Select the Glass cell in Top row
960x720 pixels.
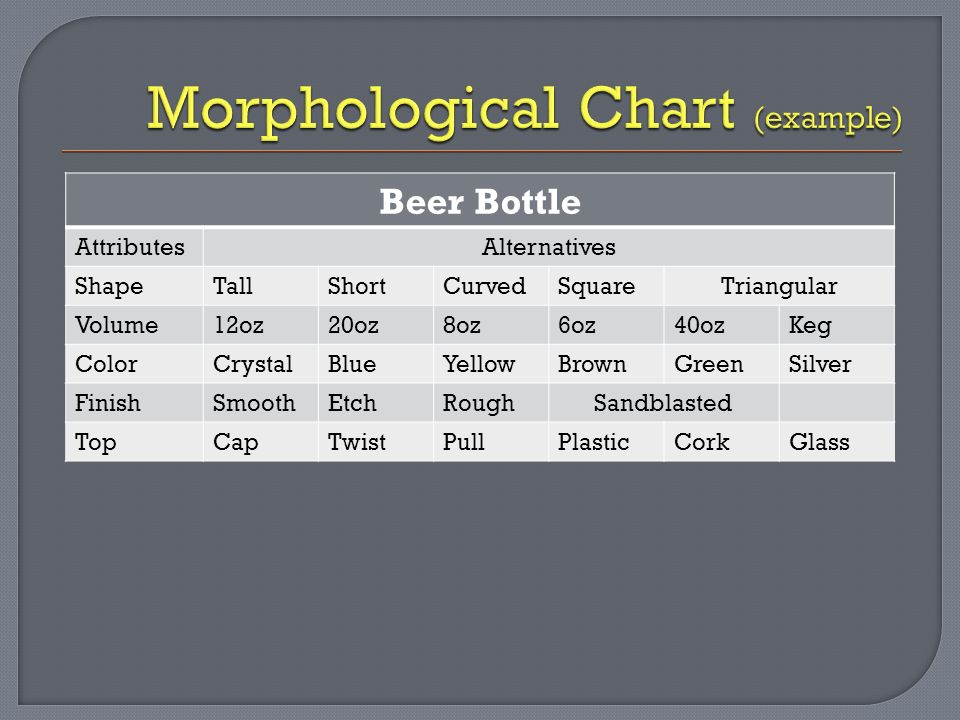coord(837,441)
